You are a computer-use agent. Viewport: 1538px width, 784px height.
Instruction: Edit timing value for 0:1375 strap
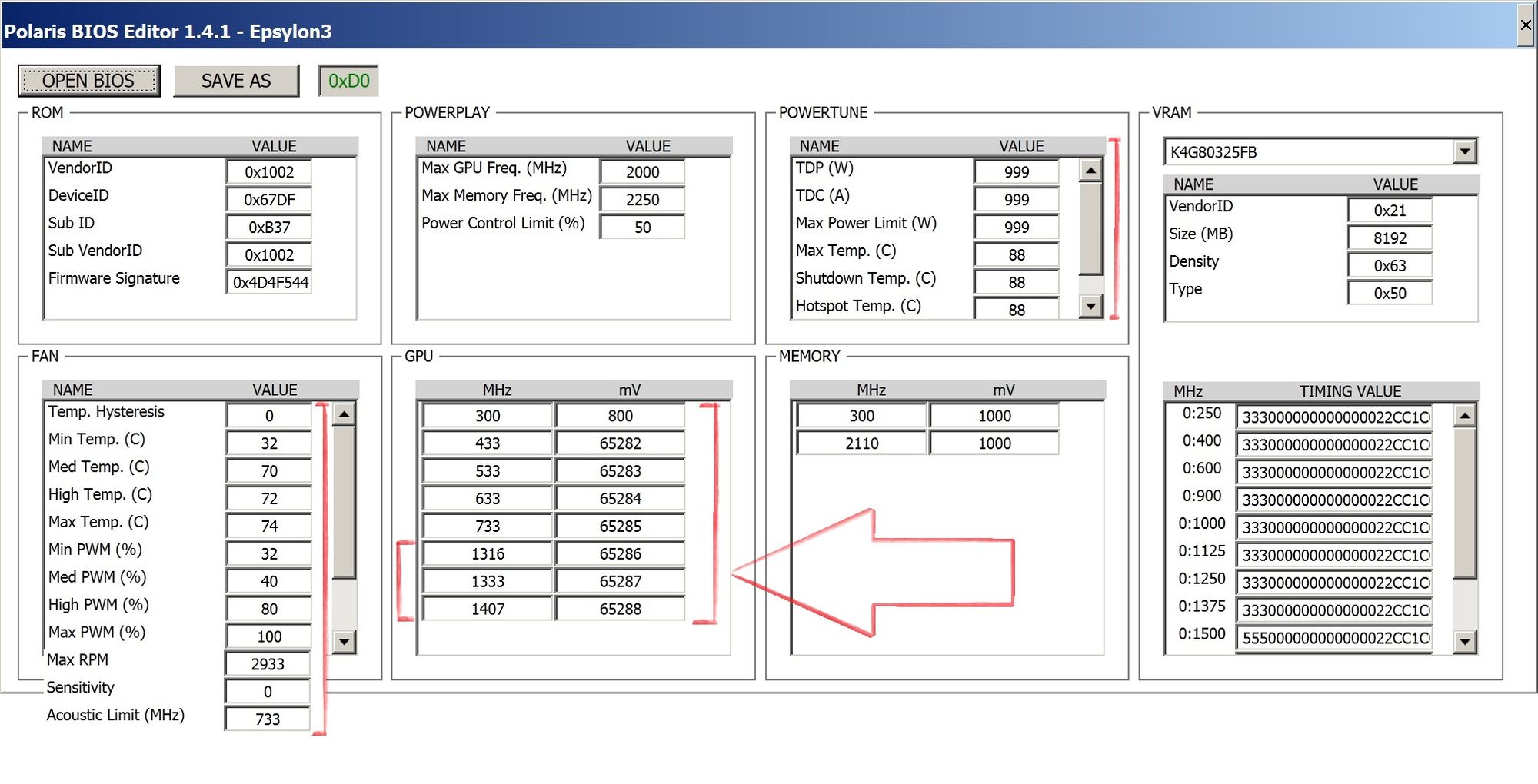click(1334, 610)
